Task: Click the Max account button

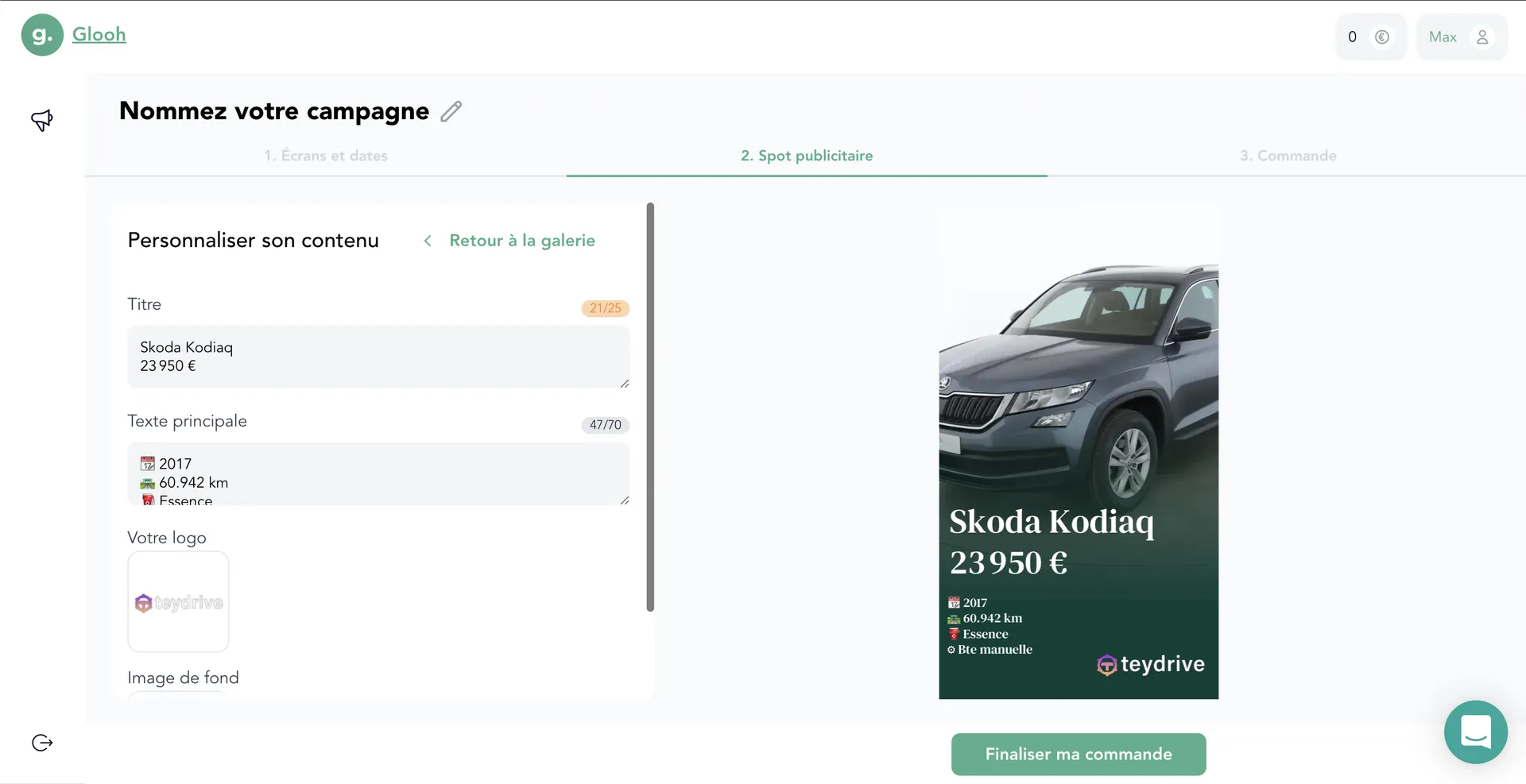Action: point(1462,37)
